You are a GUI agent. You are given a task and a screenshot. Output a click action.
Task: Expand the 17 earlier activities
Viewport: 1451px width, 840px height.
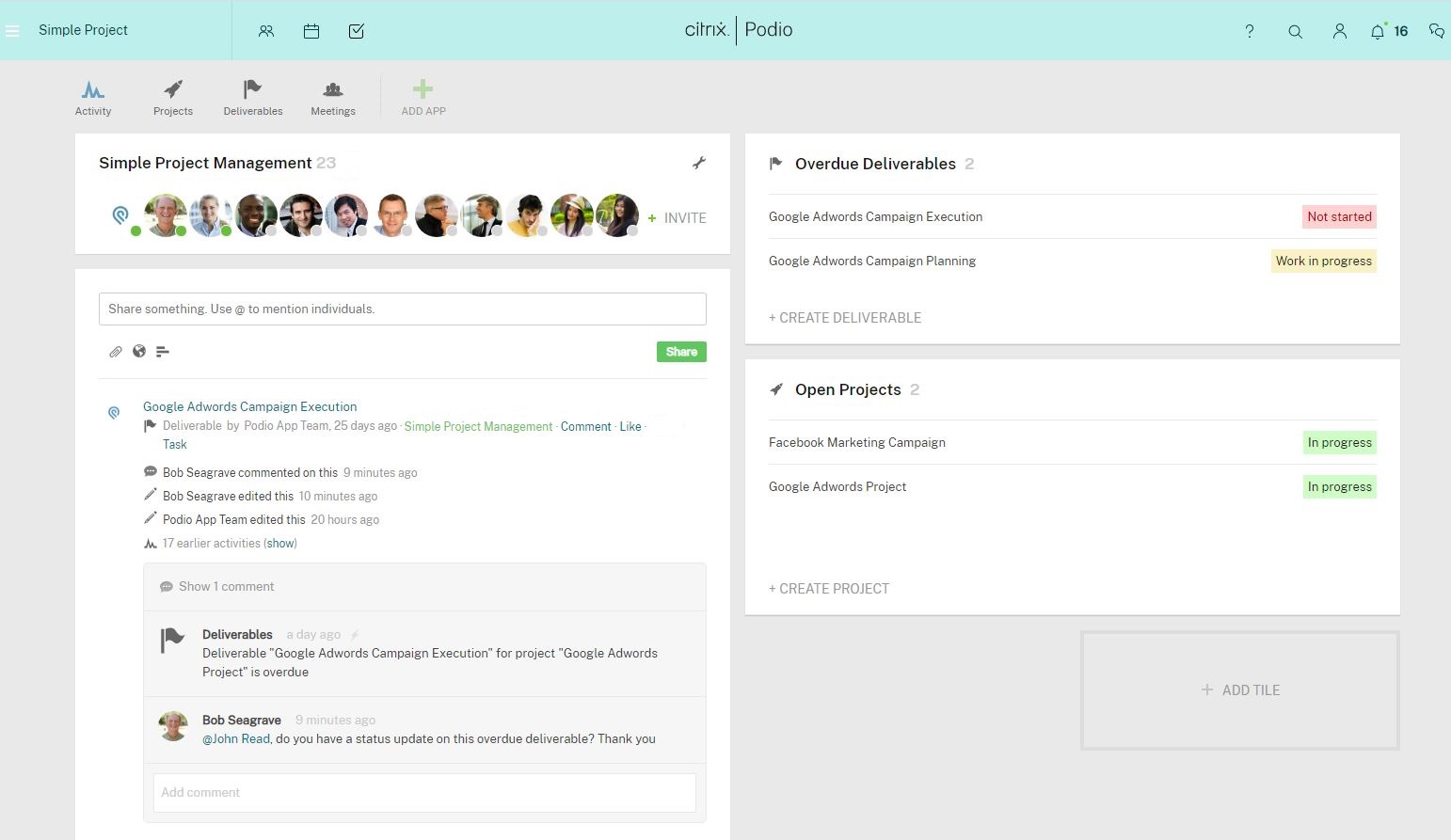280,544
